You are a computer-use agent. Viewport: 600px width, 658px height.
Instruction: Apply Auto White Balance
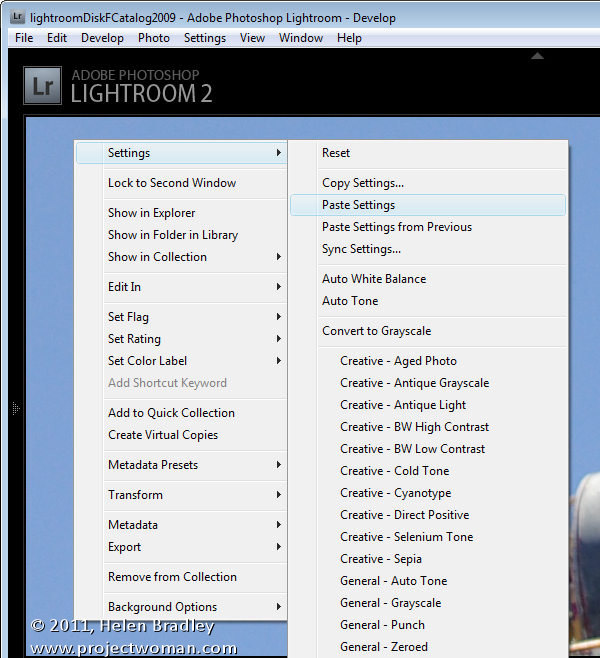(x=428, y=279)
